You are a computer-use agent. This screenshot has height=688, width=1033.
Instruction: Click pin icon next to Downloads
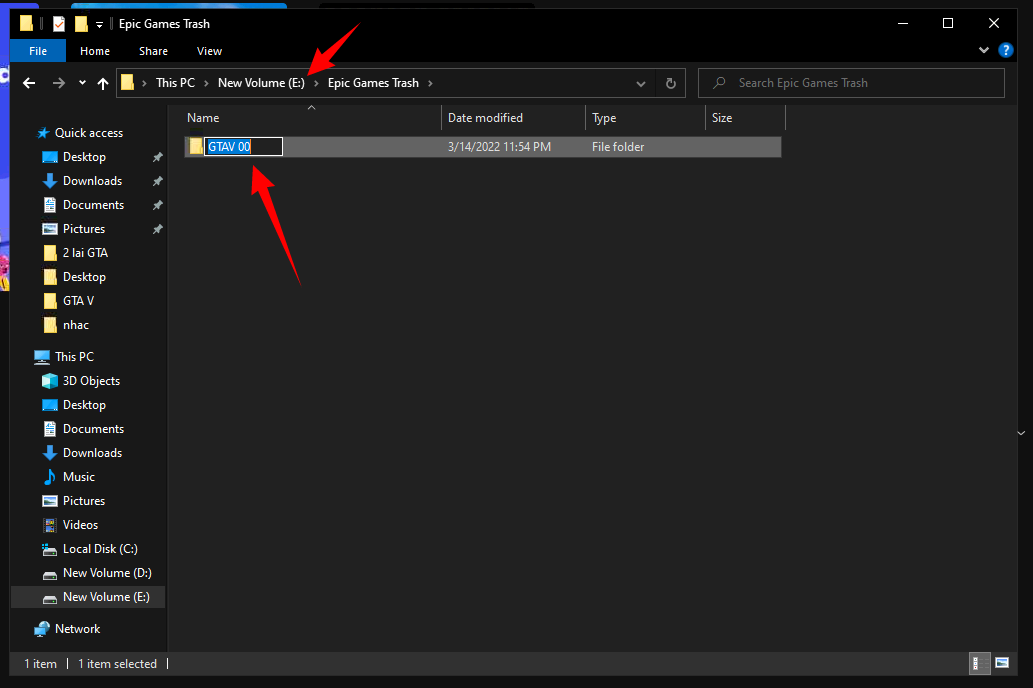coord(157,181)
